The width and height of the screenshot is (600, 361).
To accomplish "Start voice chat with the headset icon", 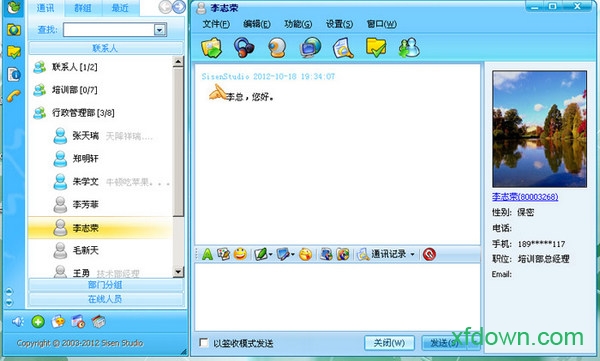I will (x=244, y=48).
